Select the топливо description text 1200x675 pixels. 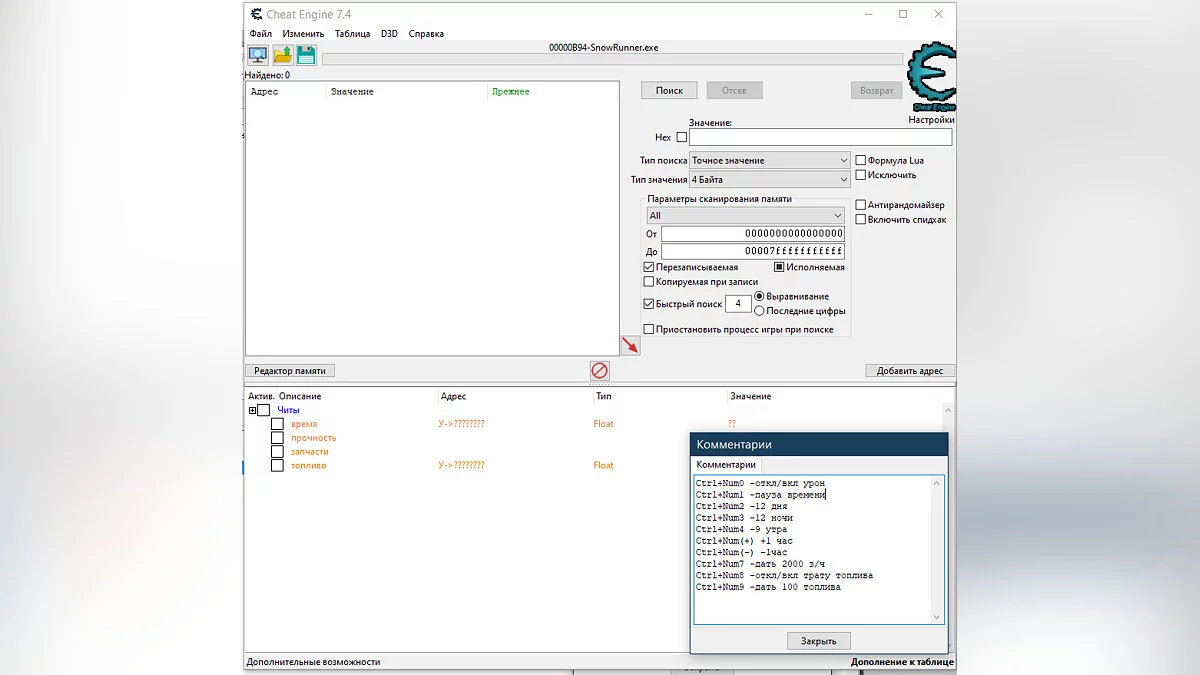tap(308, 466)
